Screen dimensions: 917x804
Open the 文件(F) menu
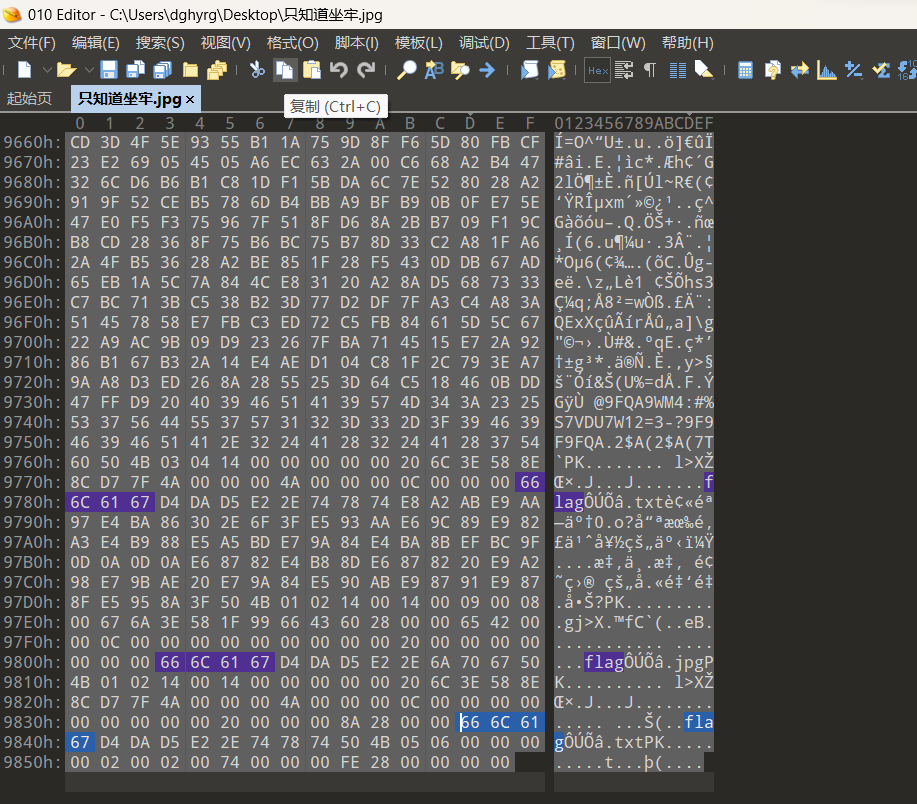coord(32,43)
